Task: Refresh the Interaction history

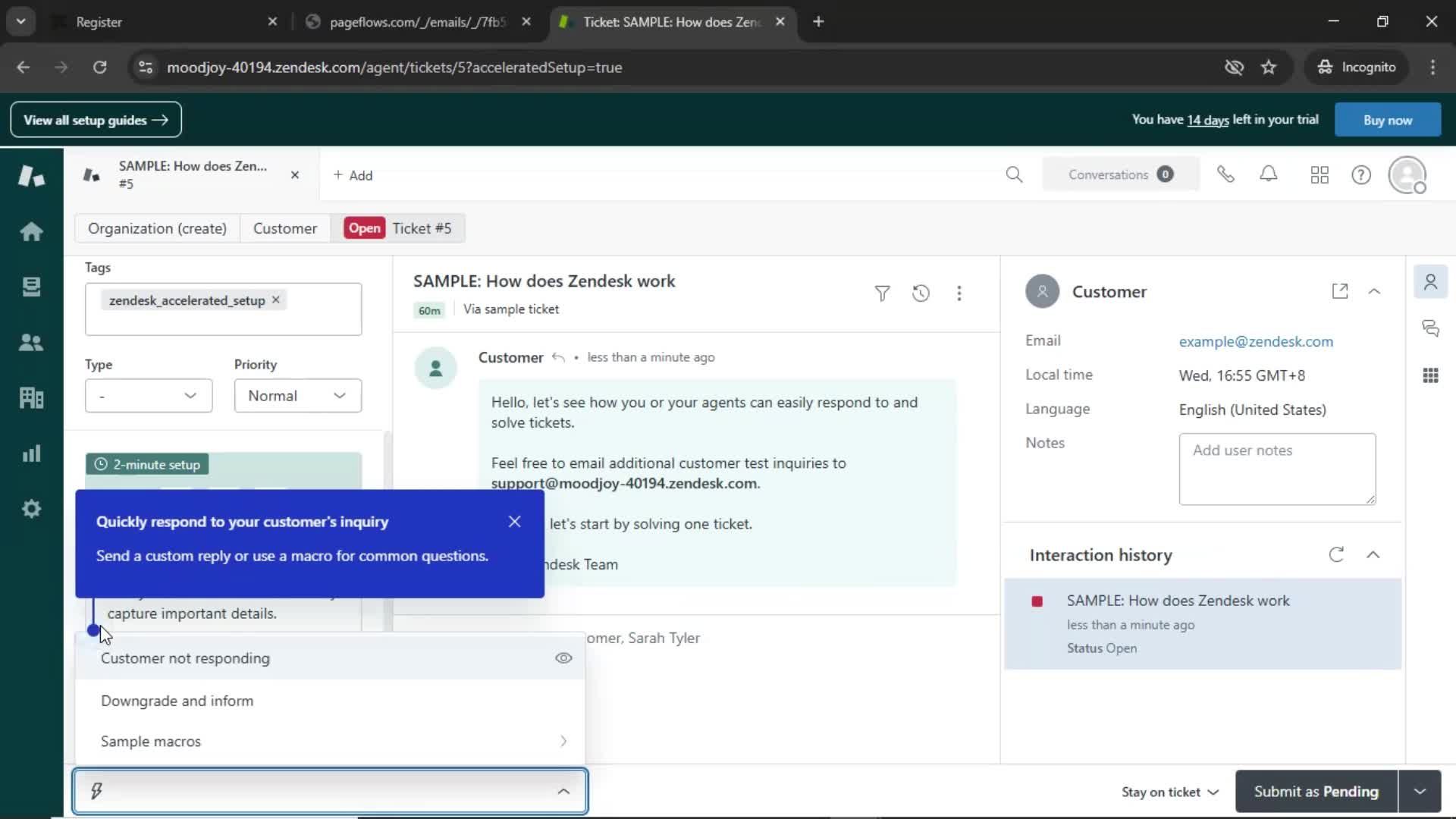Action: click(x=1336, y=554)
